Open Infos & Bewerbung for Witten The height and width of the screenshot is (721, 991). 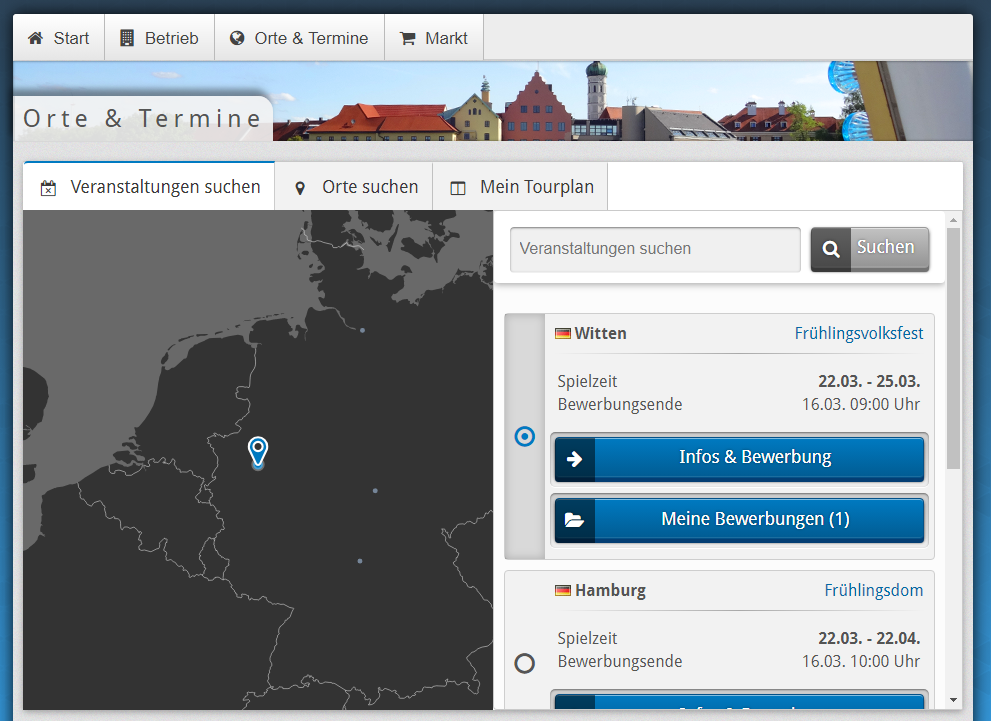tap(740, 459)
